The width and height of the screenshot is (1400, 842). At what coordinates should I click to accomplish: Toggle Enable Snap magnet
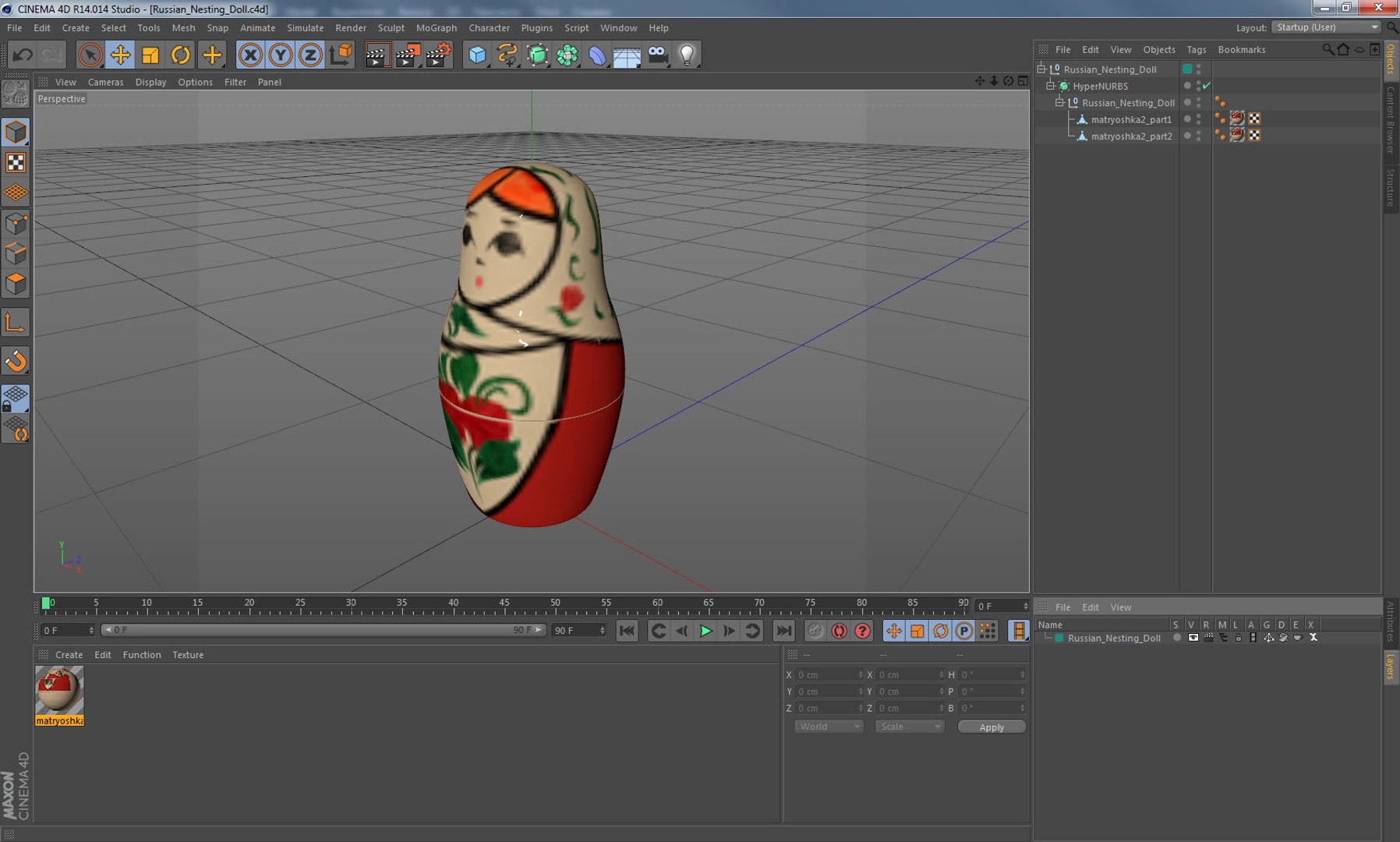(16, 361)
